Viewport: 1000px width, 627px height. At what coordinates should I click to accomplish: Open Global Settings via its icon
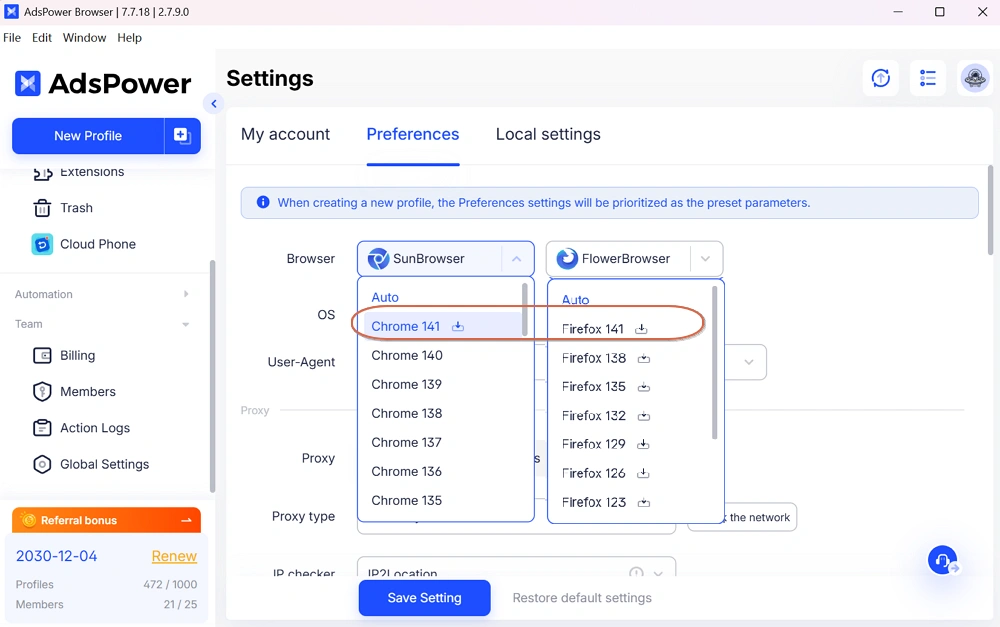point(42,464)
